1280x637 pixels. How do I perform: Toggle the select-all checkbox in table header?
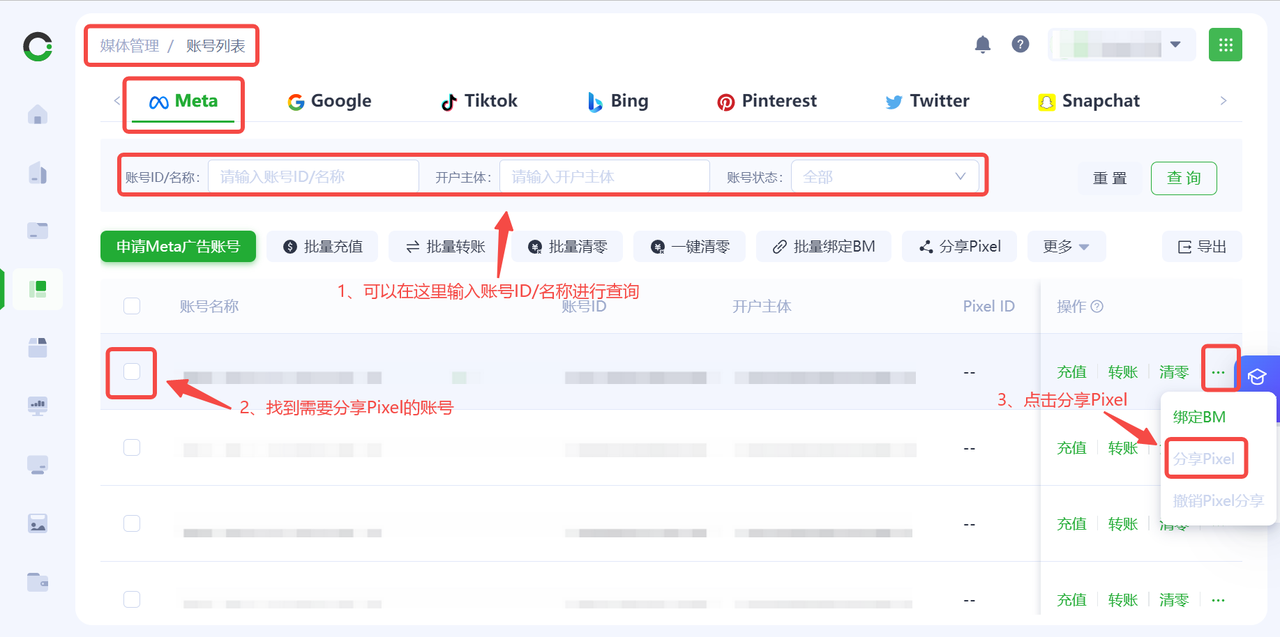coord(132,306)
